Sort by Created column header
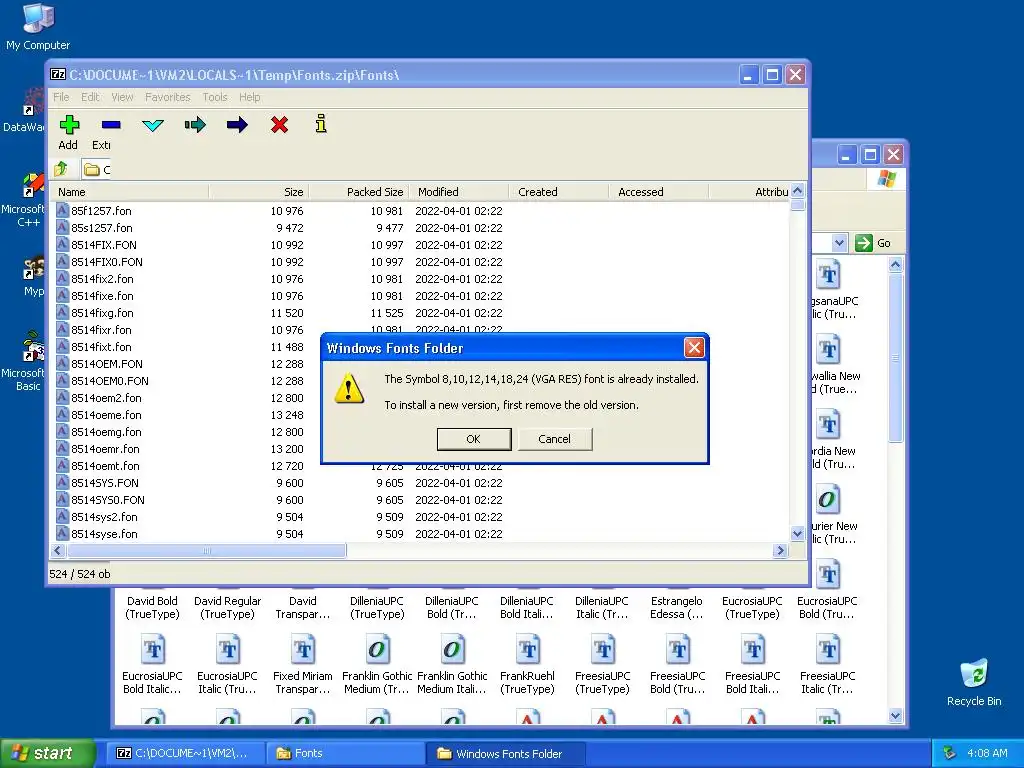This screenshot has height=768, width=1024. [558, 191]
